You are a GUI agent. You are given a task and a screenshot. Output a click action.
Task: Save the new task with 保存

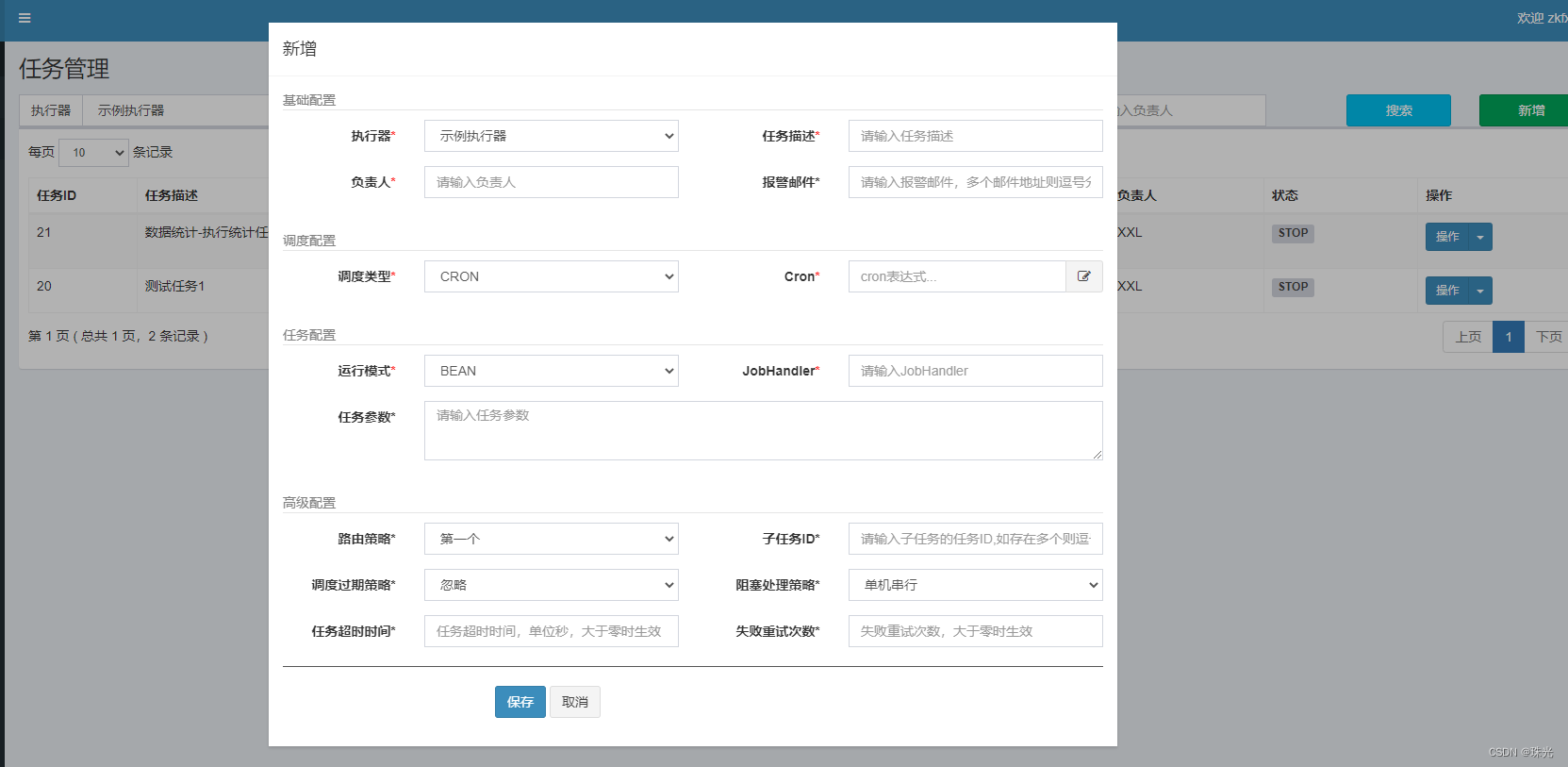520,702
